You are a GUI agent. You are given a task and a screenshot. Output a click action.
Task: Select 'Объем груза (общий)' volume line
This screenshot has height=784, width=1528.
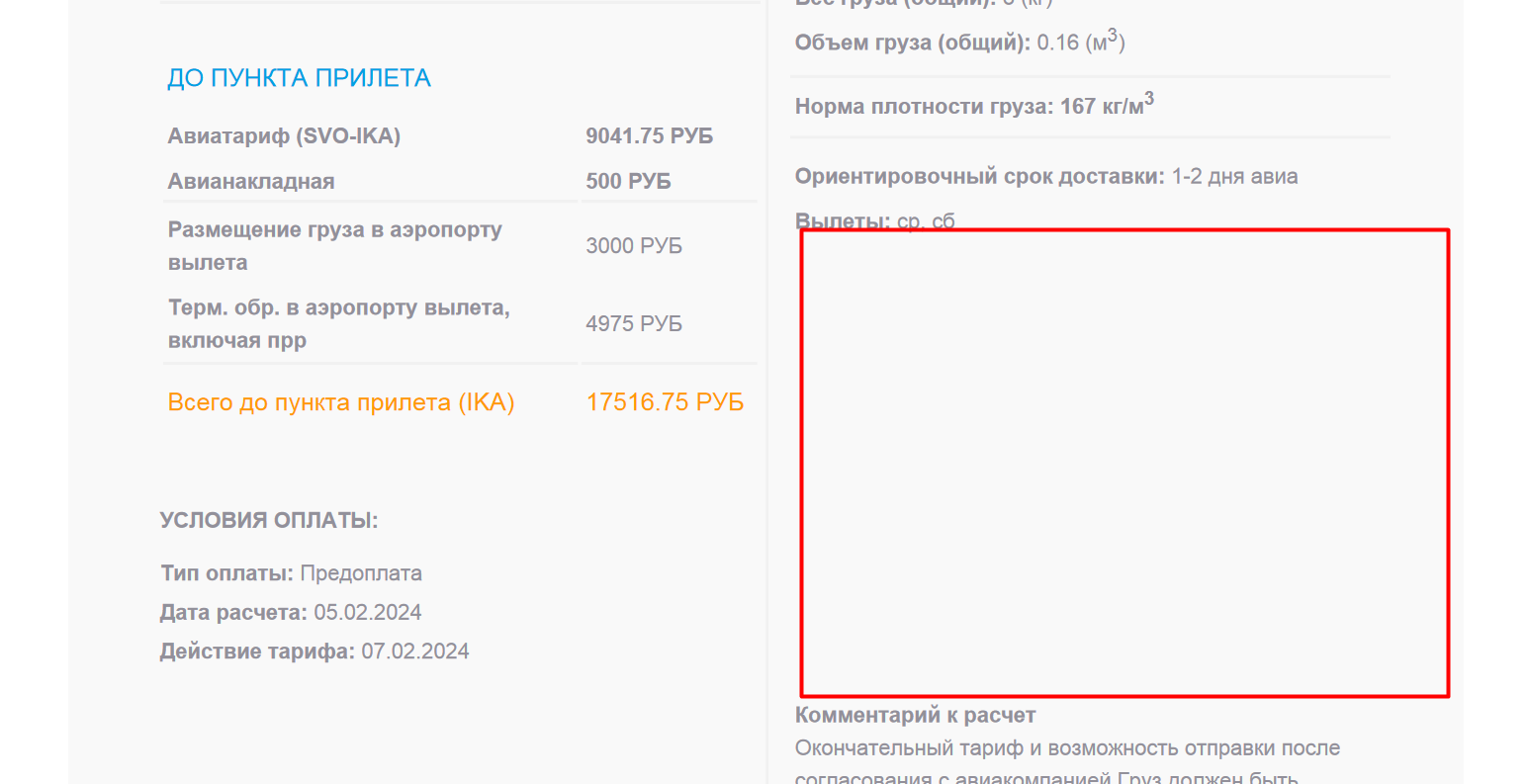tap(960, 42)
